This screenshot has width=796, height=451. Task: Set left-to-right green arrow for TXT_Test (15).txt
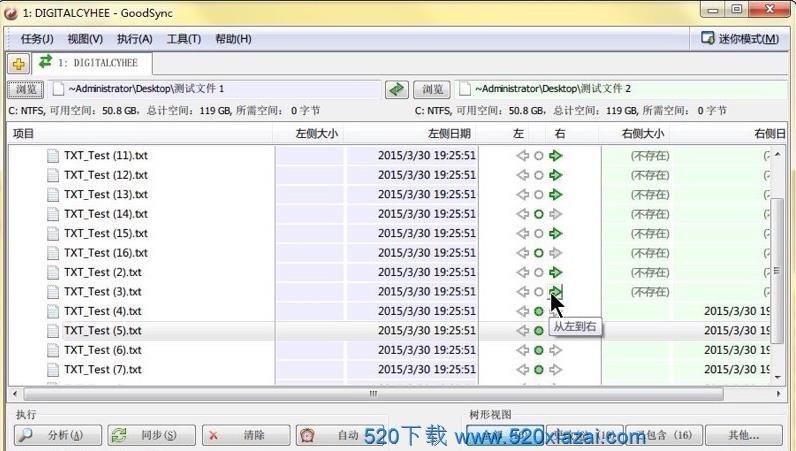coord(556,234)
